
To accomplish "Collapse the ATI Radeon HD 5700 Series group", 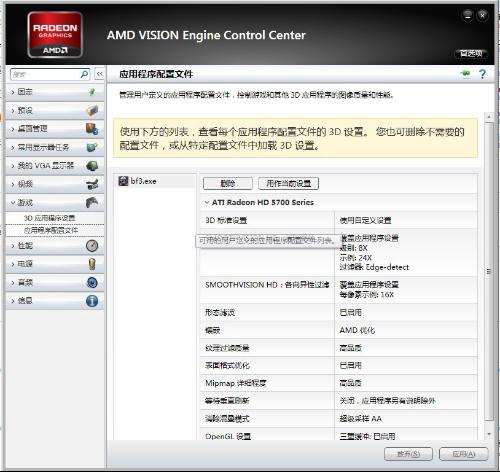I will [207, 202].
